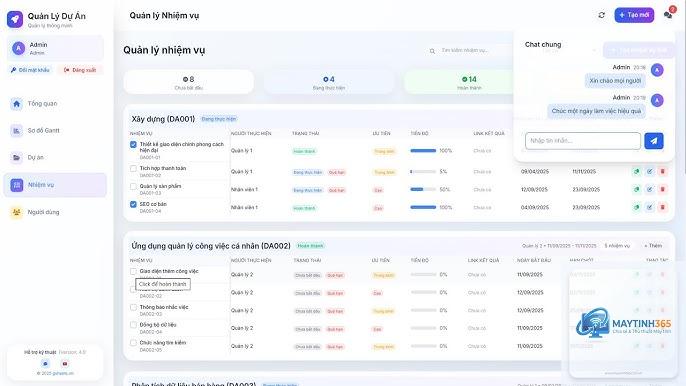Delete the SEO cơ bản task

coord(663,207)
